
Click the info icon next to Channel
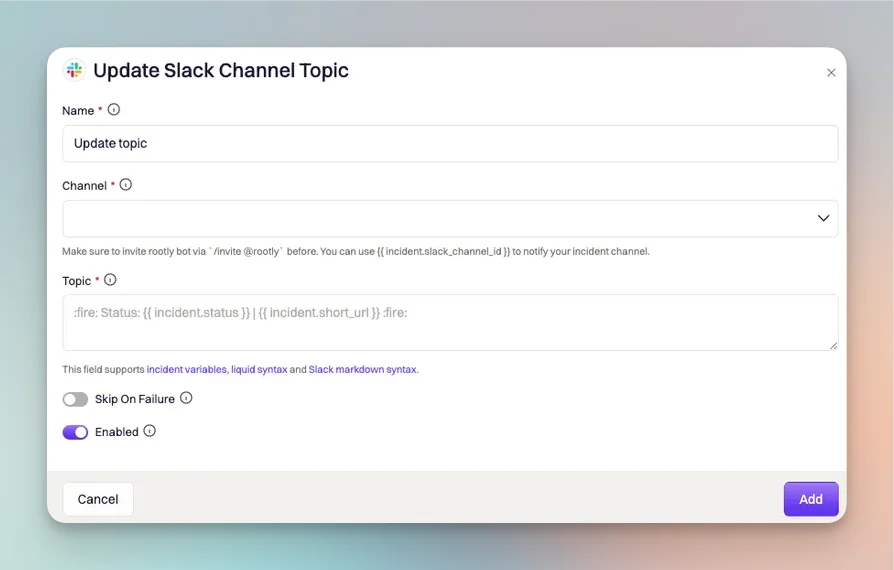click(x=125, y=185)
